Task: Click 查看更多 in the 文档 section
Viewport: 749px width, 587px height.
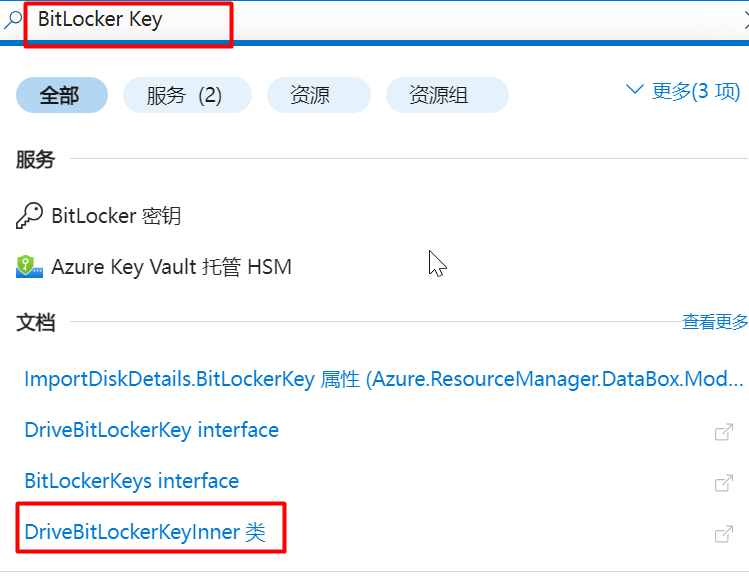Action: pyautogui.click(x=715, y=322)
